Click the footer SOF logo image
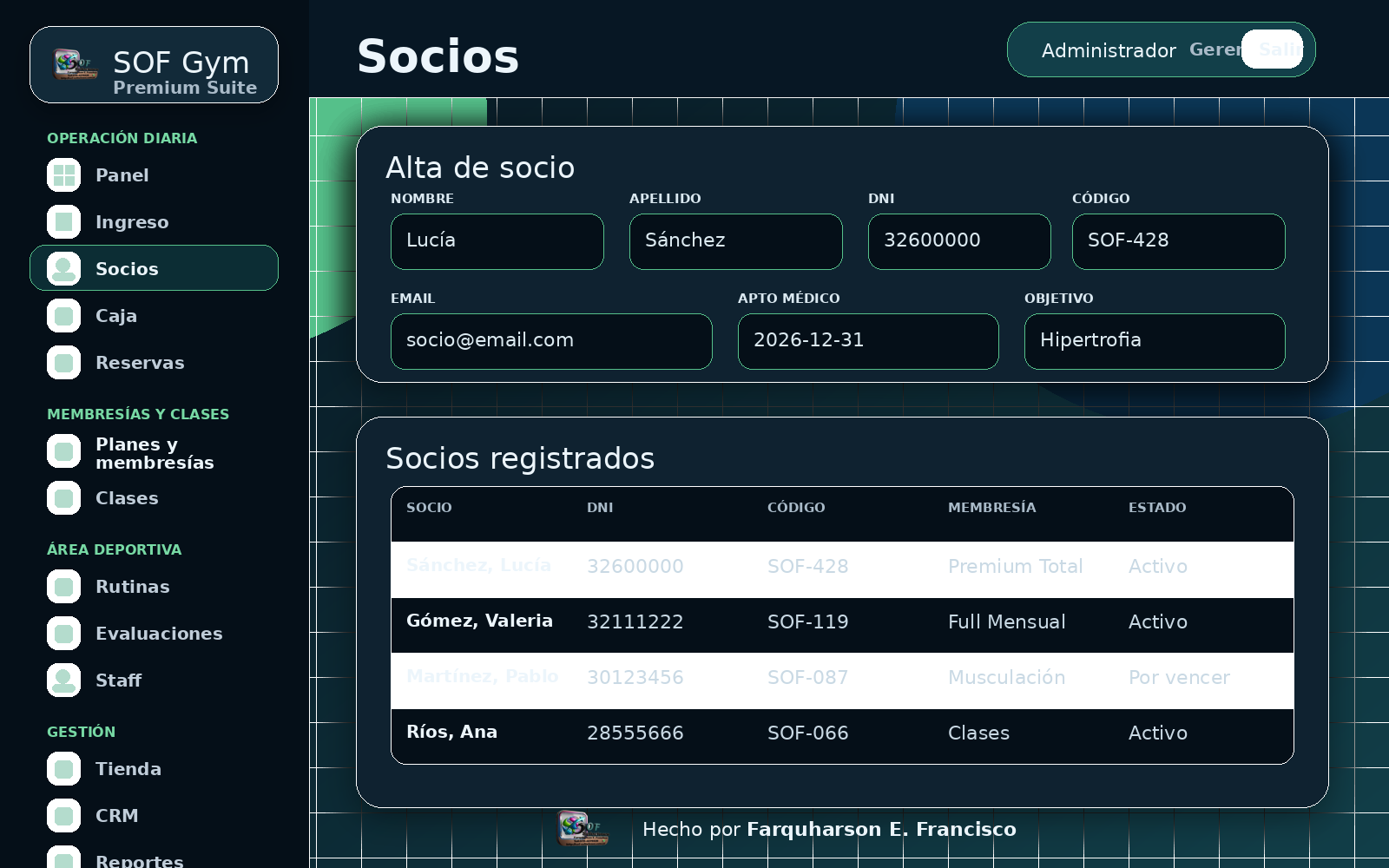Viewport: 1389px width, 868px height. coord(582,828)
